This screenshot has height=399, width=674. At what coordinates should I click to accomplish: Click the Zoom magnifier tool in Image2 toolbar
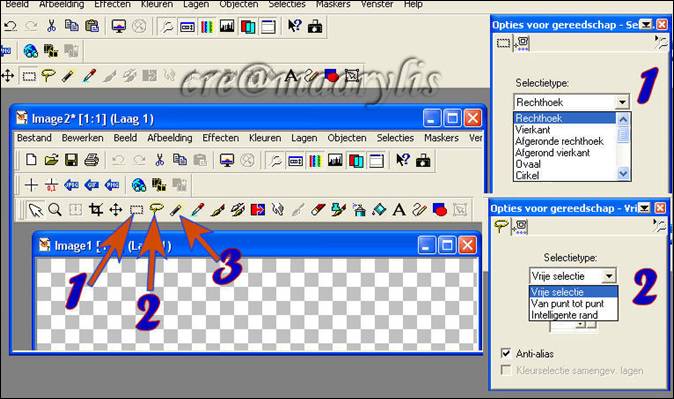pyautogui.click(x=55, y=210)
